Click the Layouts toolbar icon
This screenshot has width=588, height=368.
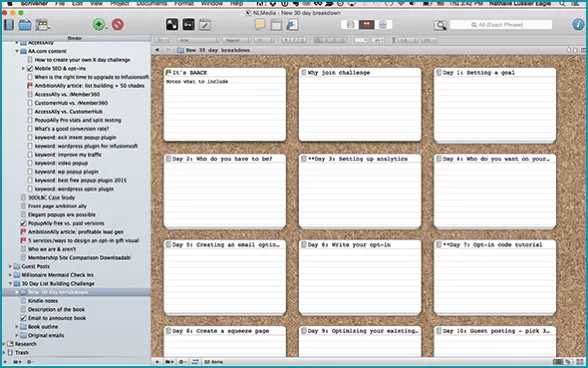click(42, 25)
